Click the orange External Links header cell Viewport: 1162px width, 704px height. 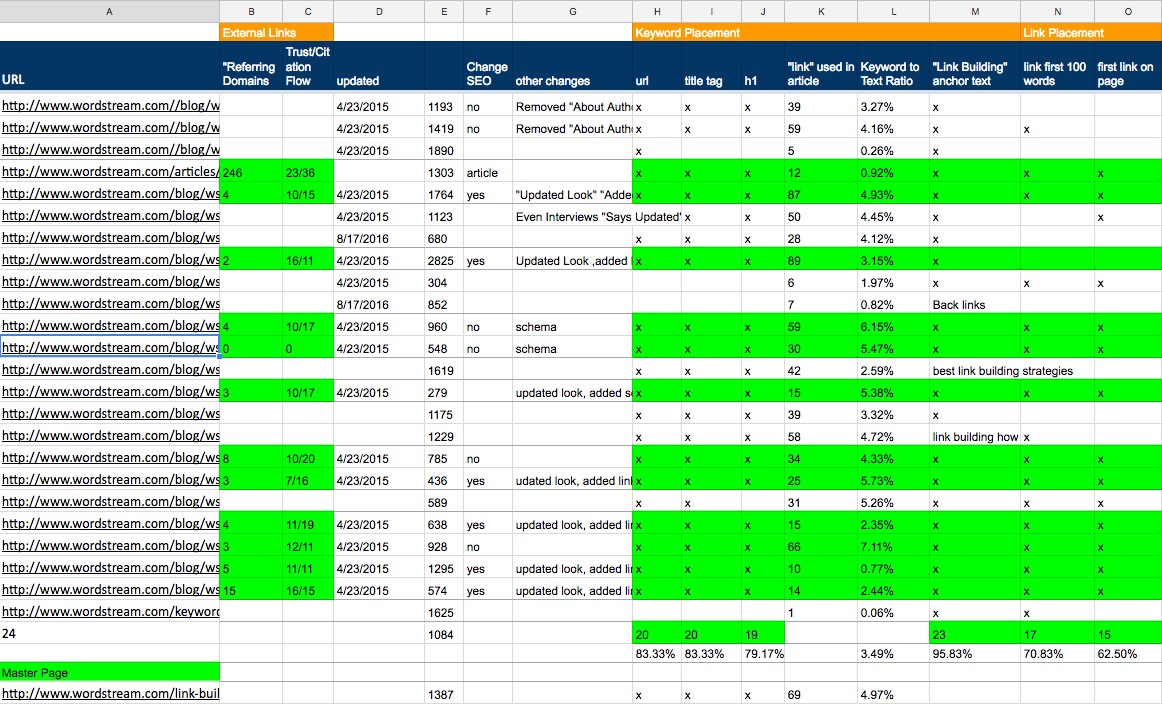(x=277, y=33)
